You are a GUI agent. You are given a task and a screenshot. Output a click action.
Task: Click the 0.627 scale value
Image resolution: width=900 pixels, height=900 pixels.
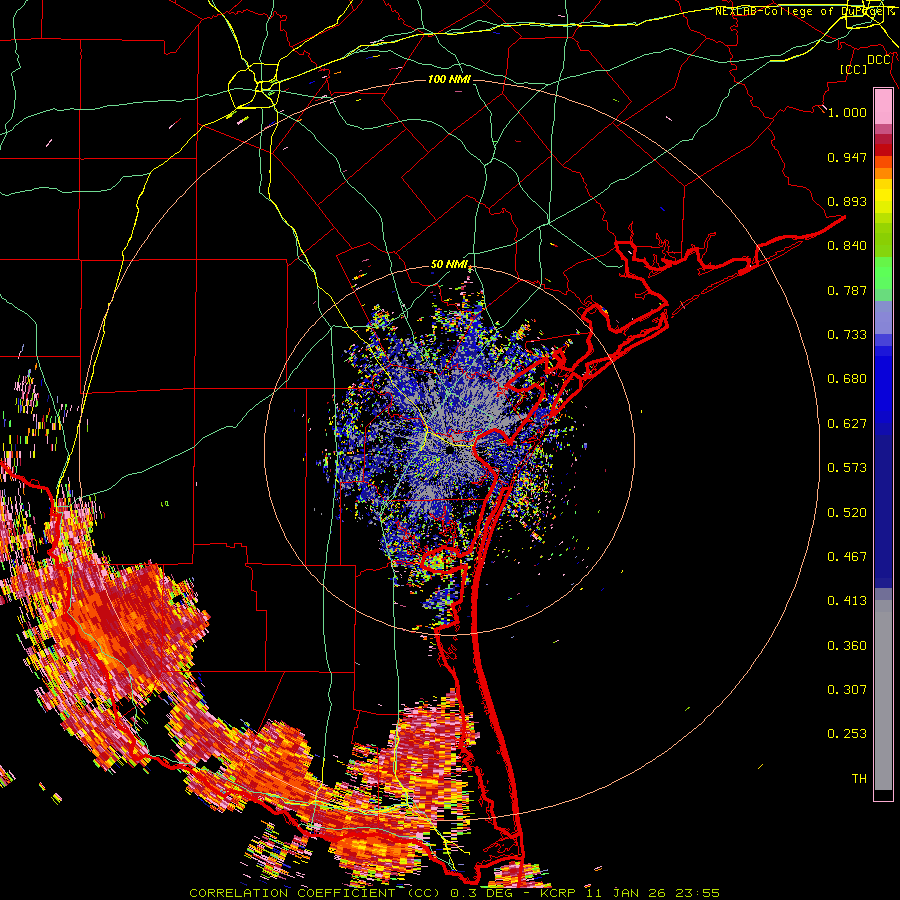coord(847,424)
